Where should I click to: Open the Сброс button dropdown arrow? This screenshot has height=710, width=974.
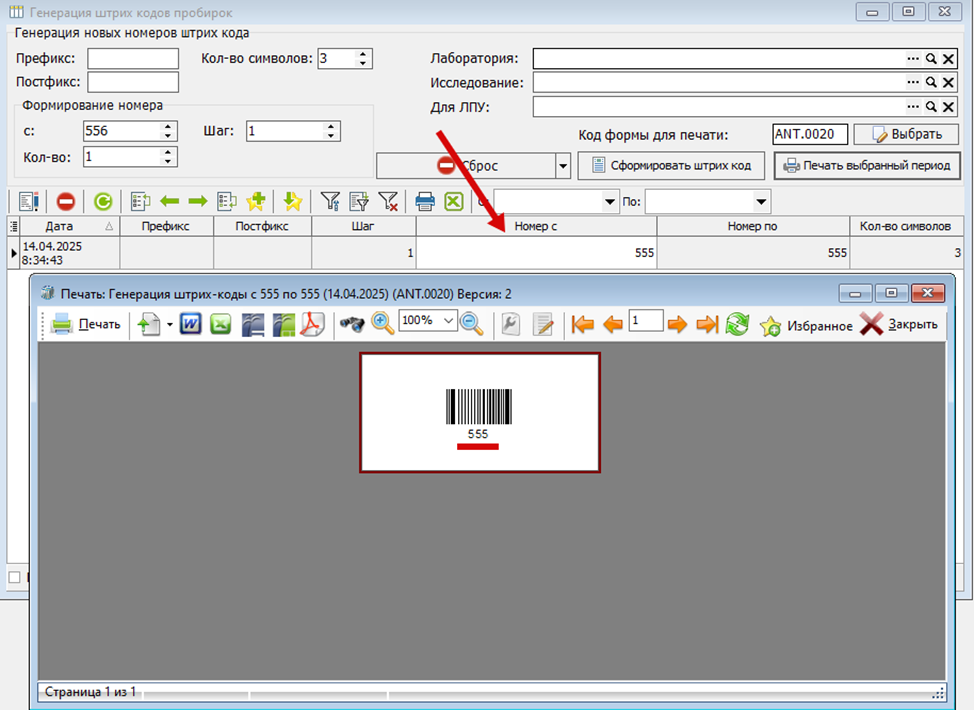tap(563, 166)
